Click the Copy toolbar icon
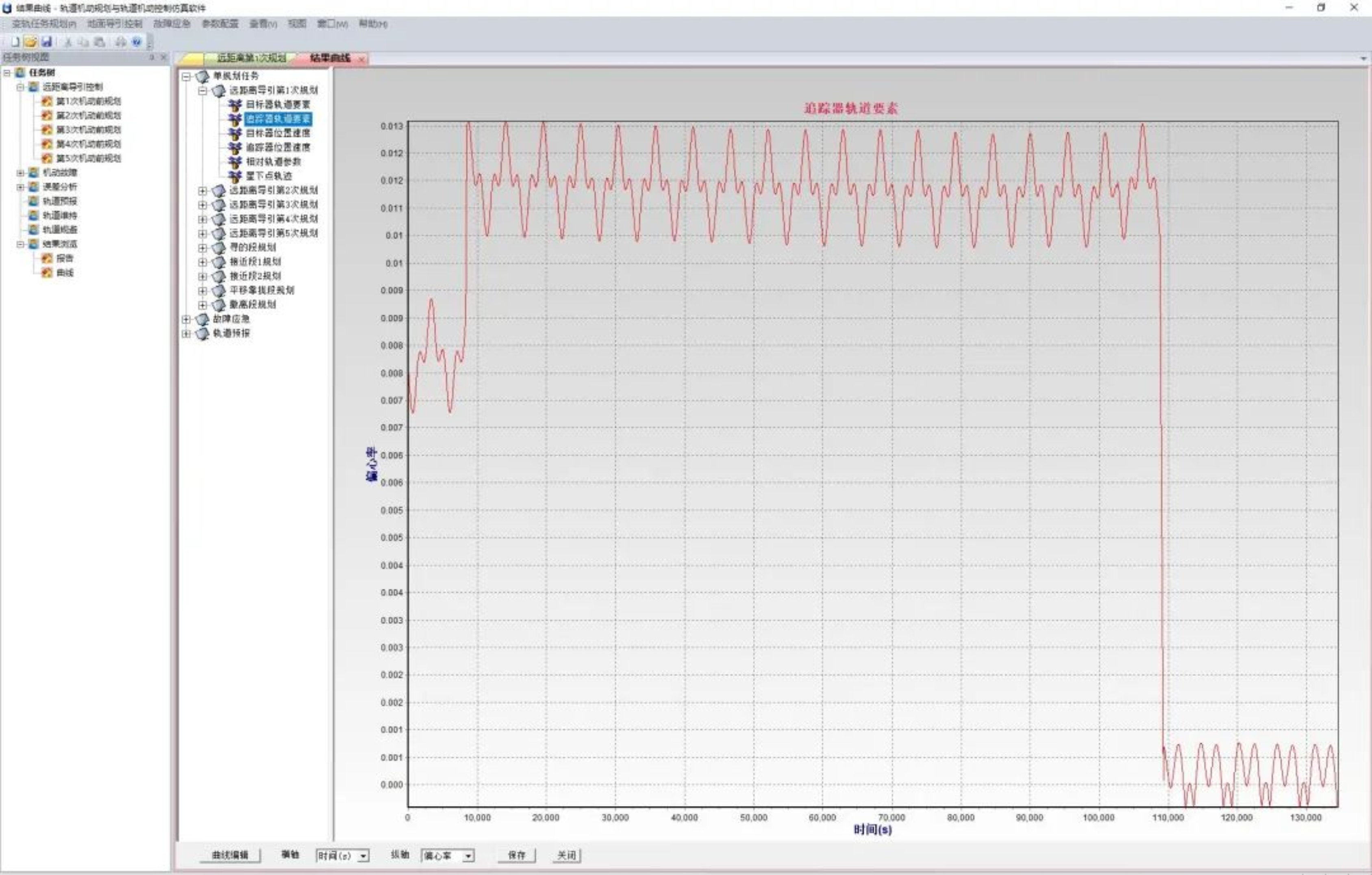The width and height of the screenshot is (1372, 875). pyautogui.click(x=83, y=41)
